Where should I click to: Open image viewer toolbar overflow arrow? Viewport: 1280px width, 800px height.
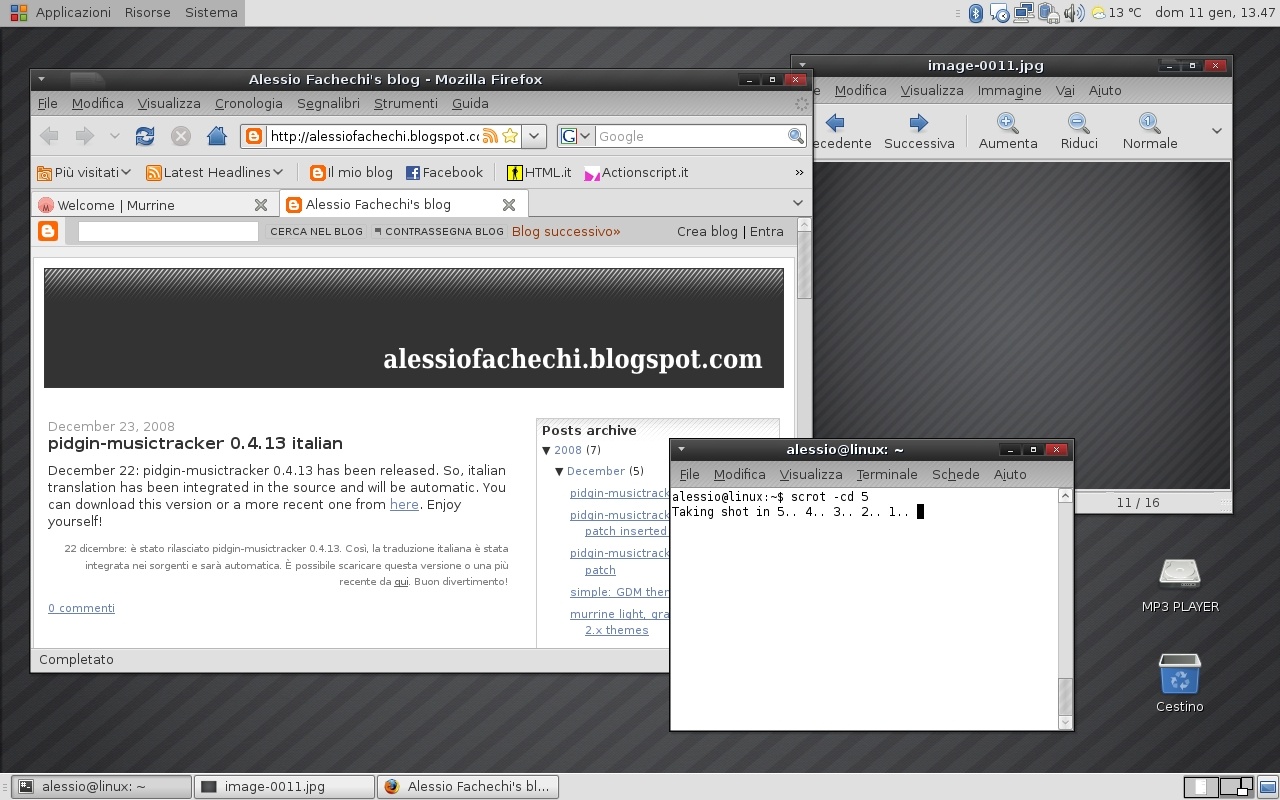coord(1216,131)
